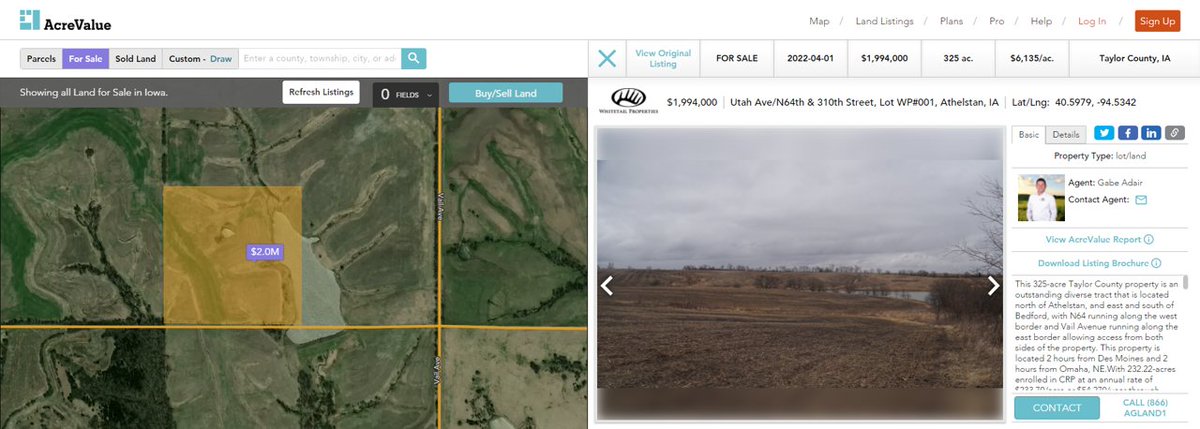This screenshot has width=1200, height=429.
Task: Click Agent: Gabe Adair text
Action: (x=1104, y=182)
